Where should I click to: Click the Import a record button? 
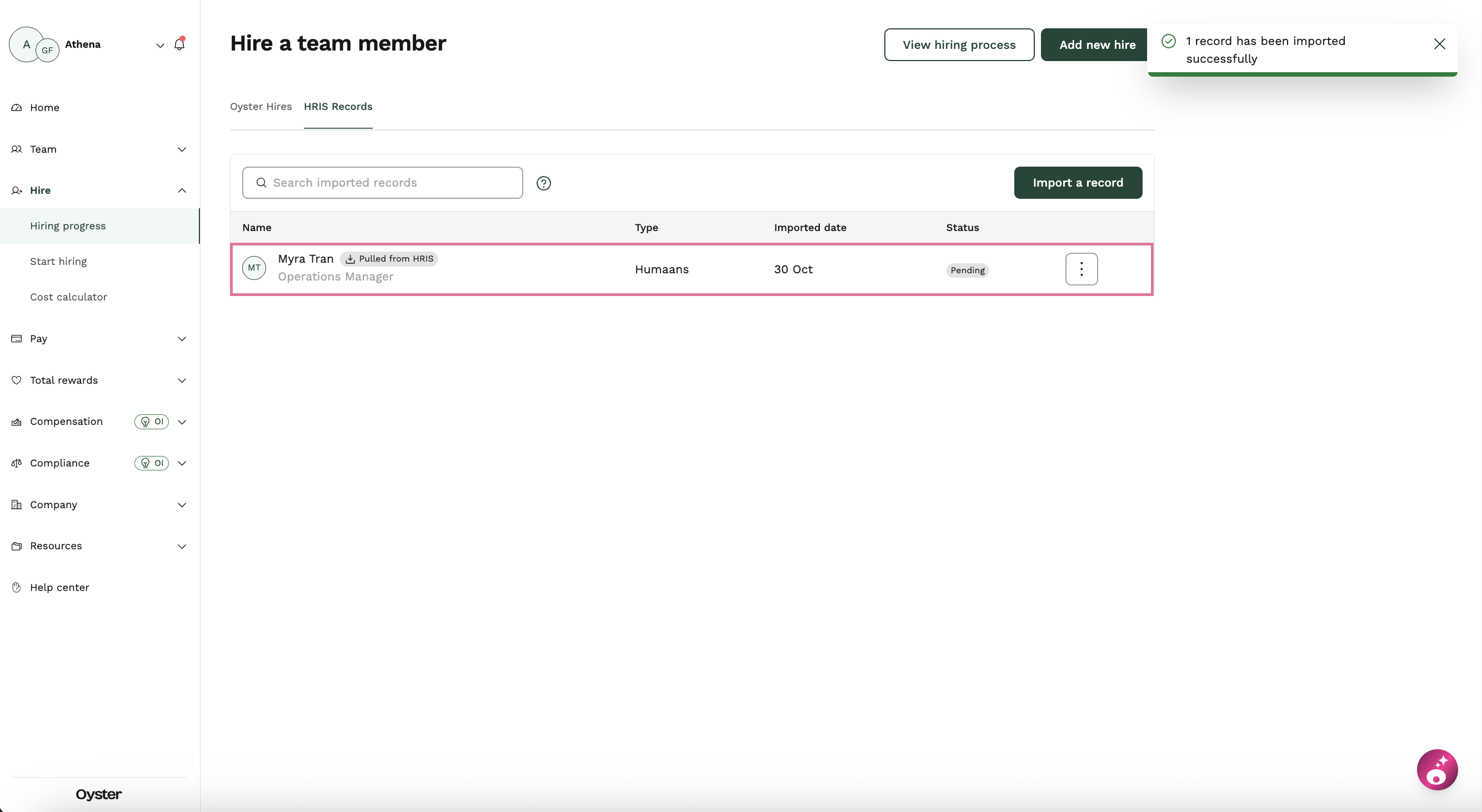(1078, 183)
